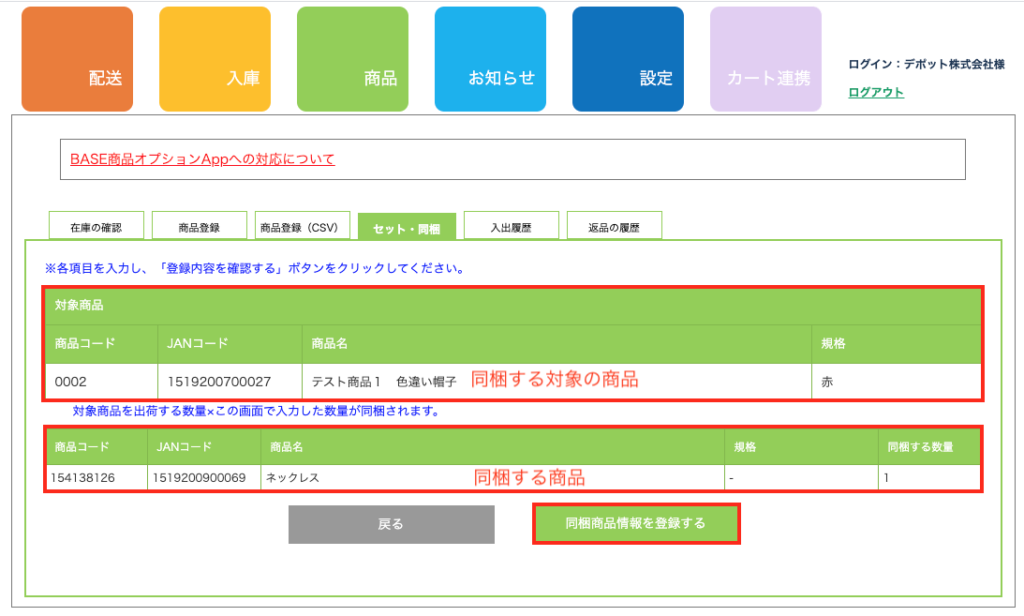Viewport: 1024px width, 616px height.
Task: Open the orange 配送 navigation tile
Action: coord(77,59)
